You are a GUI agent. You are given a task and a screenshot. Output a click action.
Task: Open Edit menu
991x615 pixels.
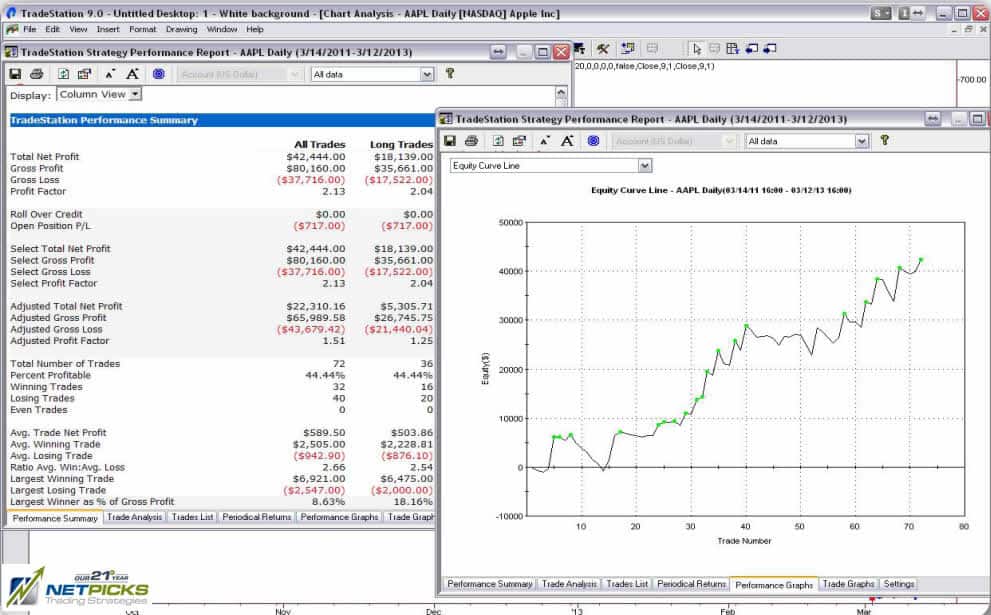tap(52, 29)
